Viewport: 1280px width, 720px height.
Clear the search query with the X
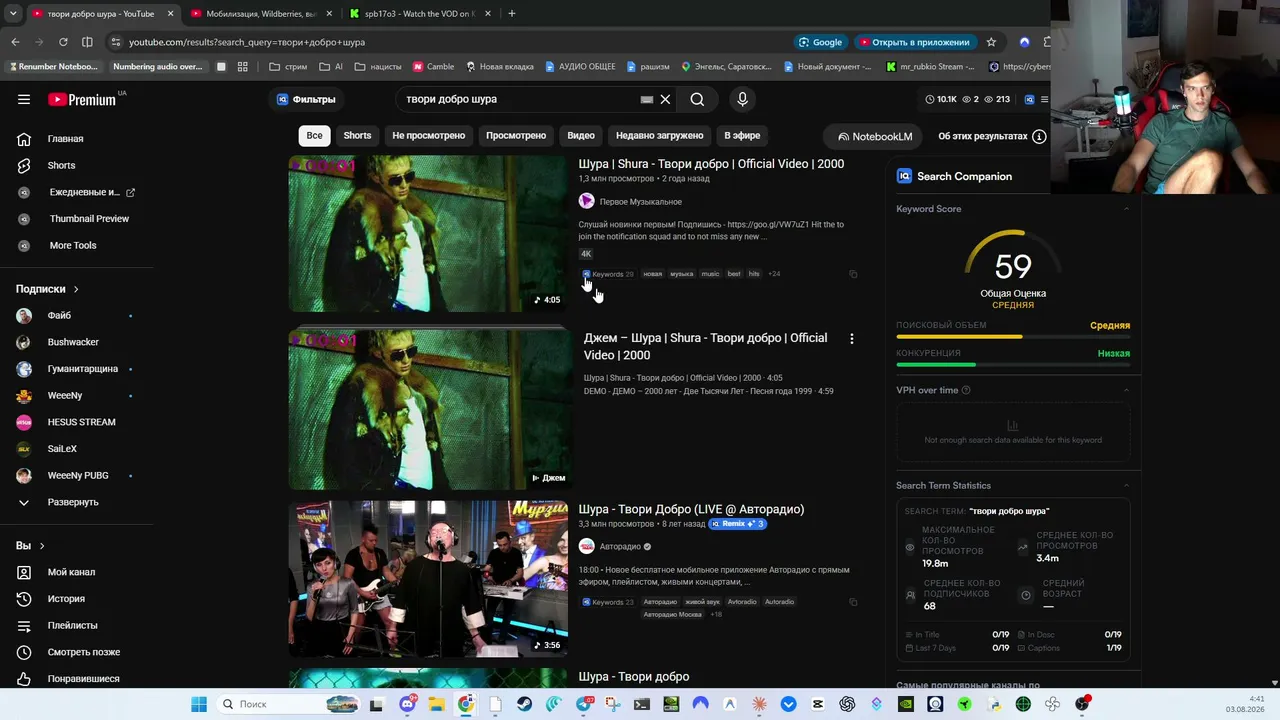(665, 99)
